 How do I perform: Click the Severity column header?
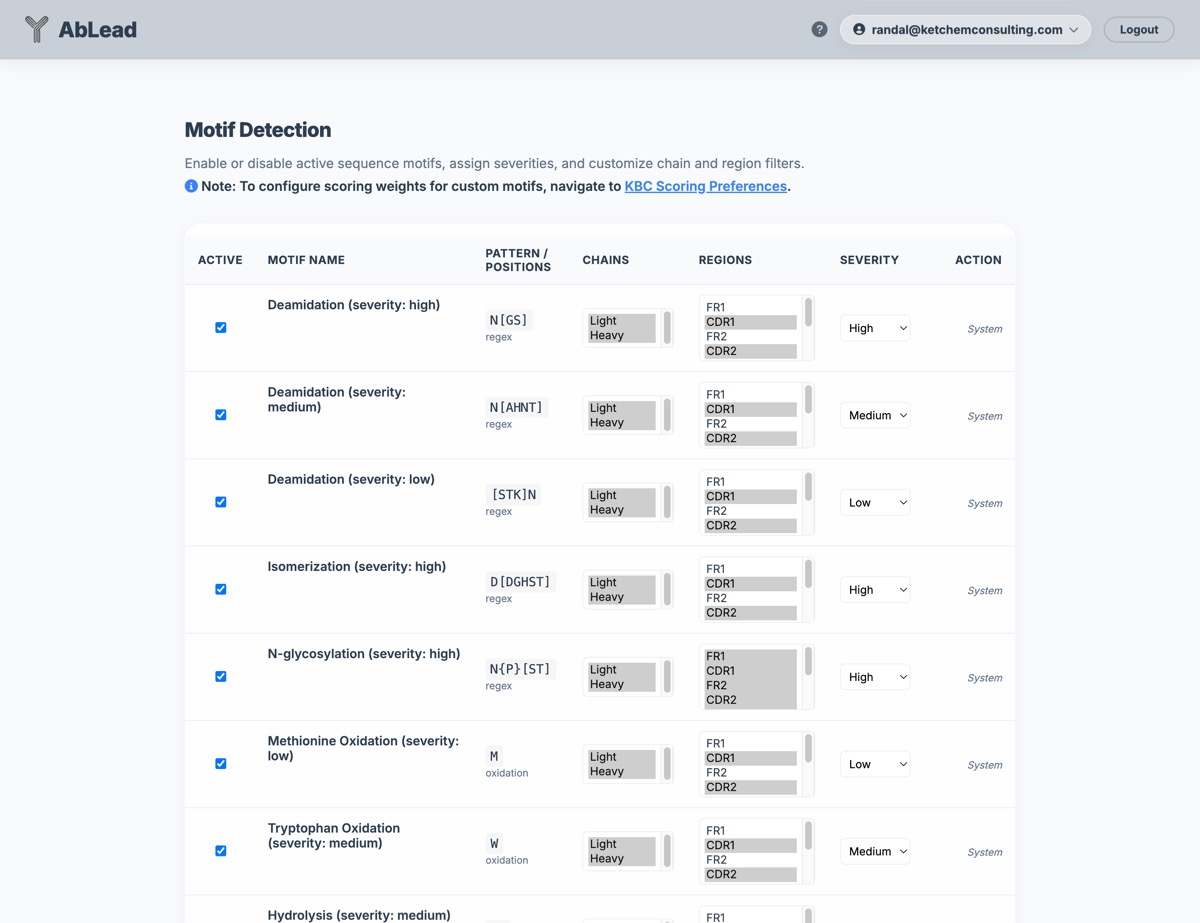(x=869, y=260)
